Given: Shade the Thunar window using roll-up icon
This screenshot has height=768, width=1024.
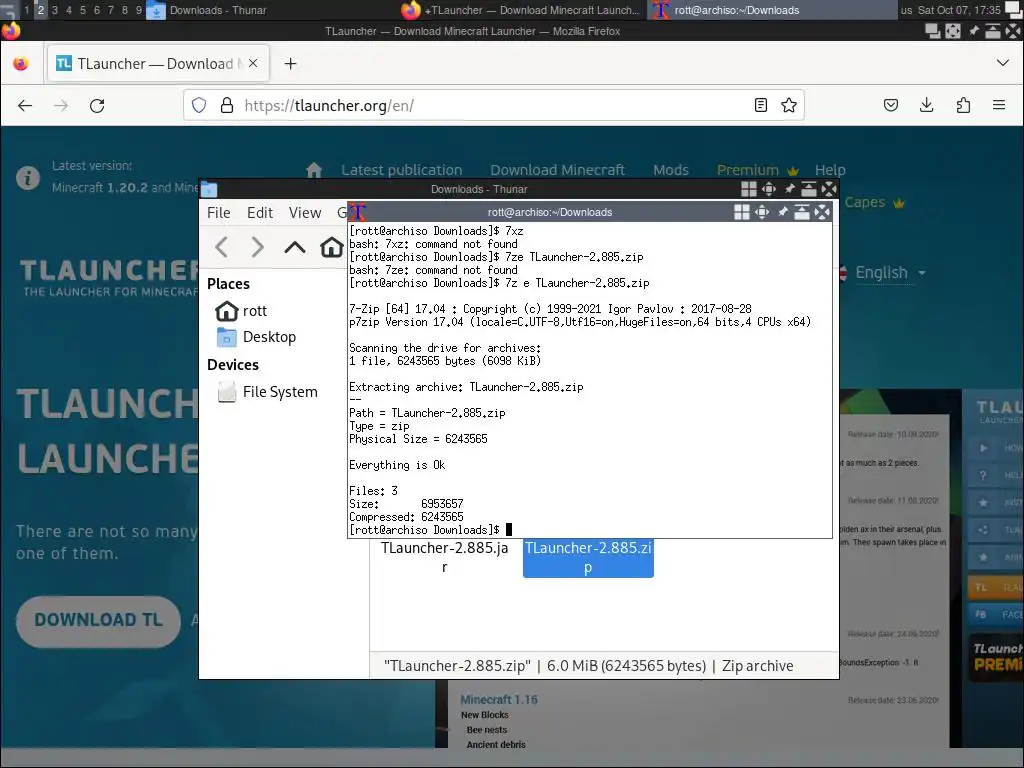Looking at the screenshot, I should click(x=808, y=189).
